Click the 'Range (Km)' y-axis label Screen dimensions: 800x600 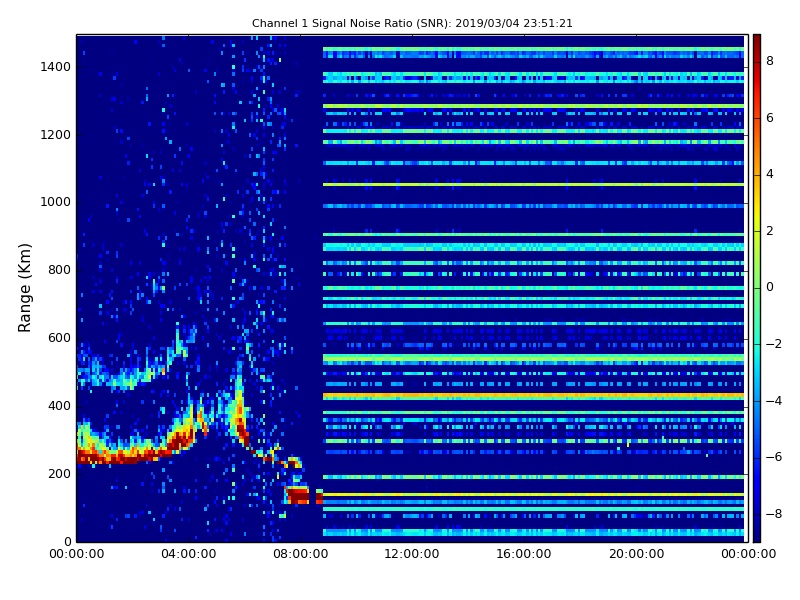(24, 288)
